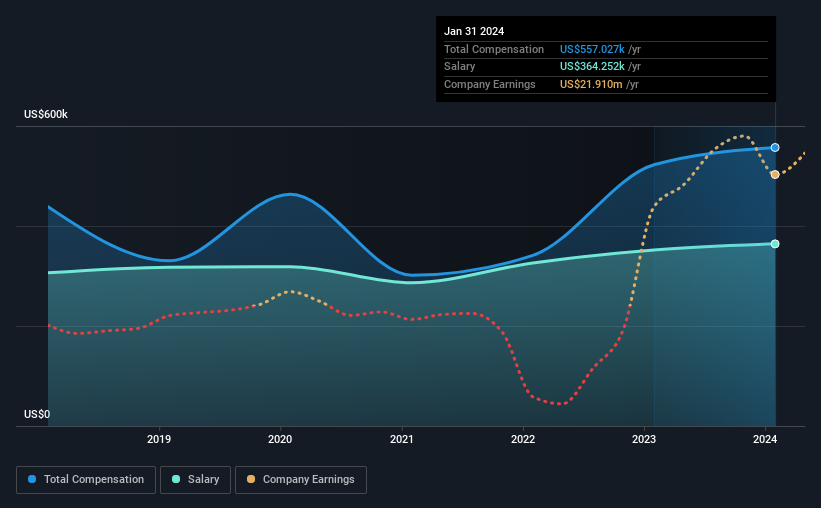Screen dimensions: 821x508
Task: Click the 2020 x-axis label
Action: pos(280,439)
